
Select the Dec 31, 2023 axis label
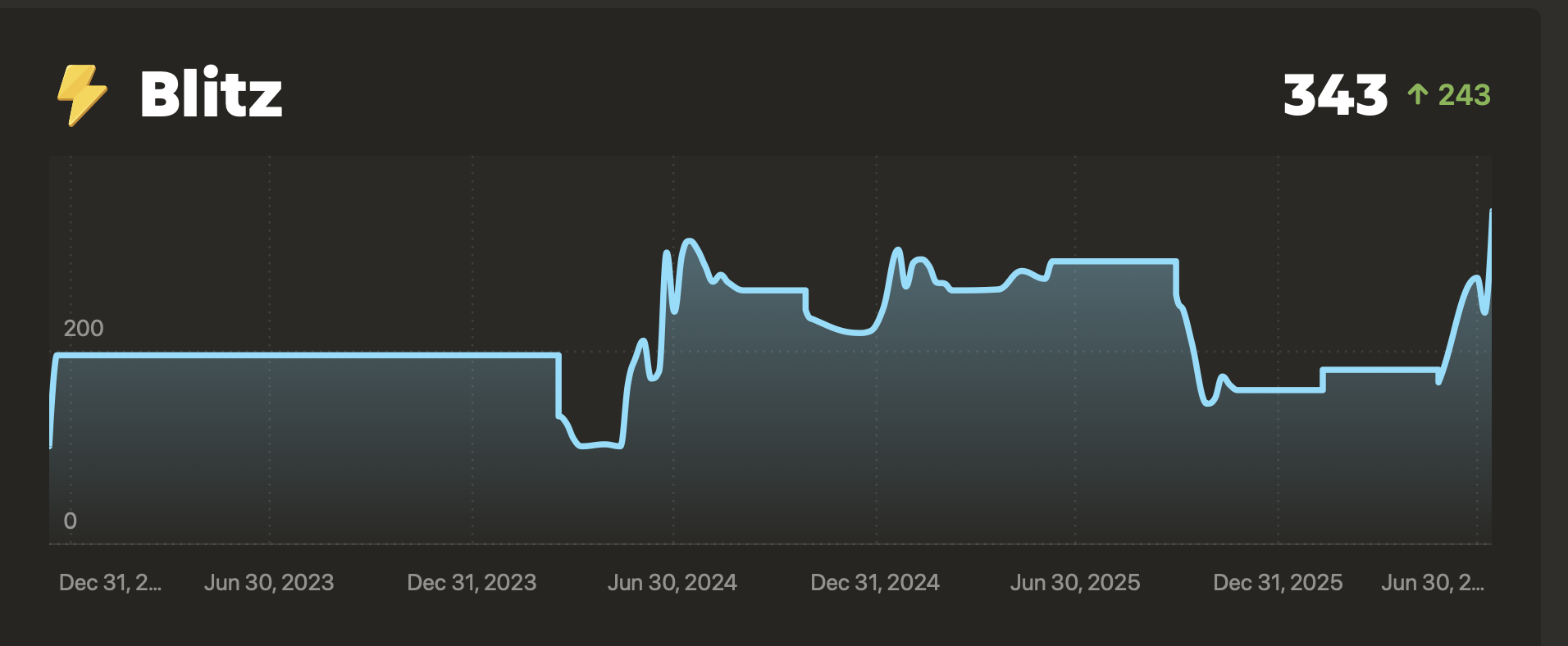(x=472, y=583)
